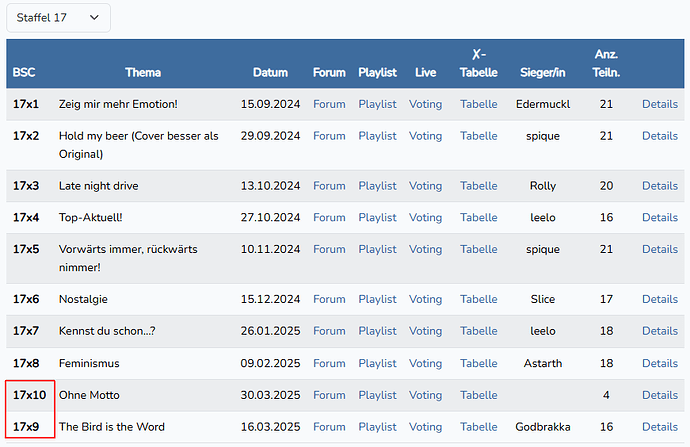
Task: Select winner name Godbrakka
Action: (x=543, y=427)
